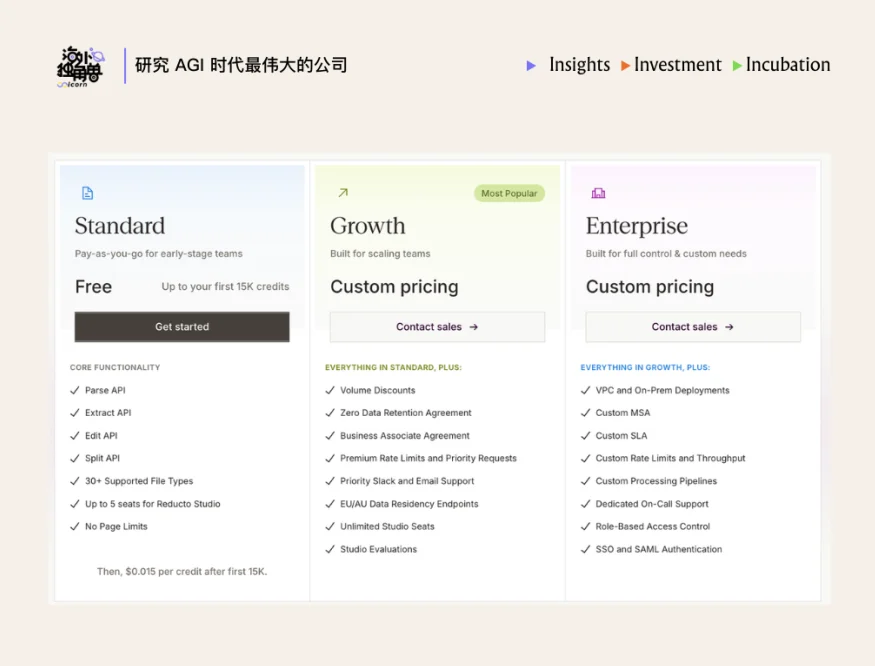Viewport: 875px width, 666px height.
Task: Click the document icon above Standard plan
Action: coord(87,192)
